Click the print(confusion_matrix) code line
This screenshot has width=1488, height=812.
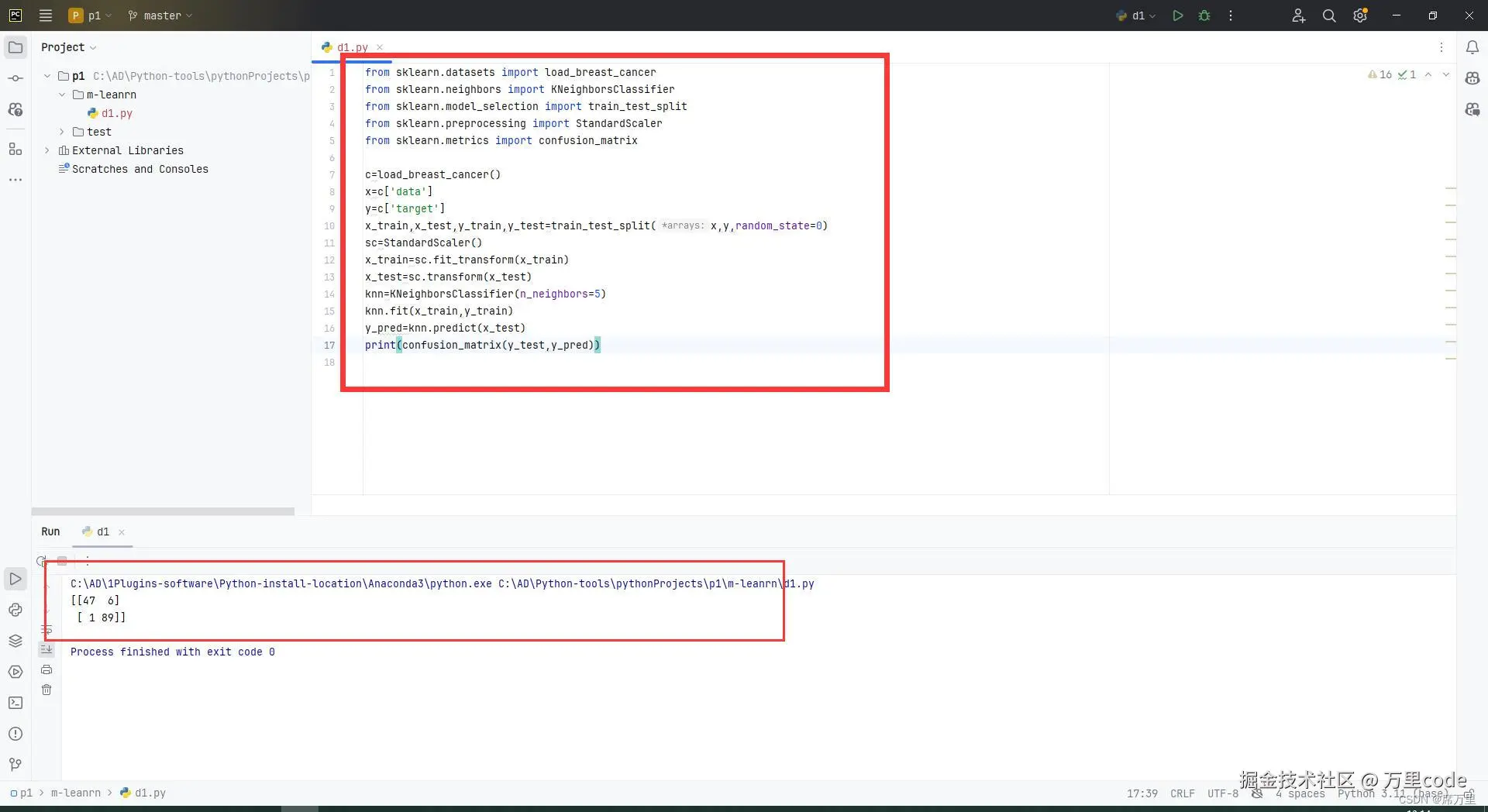pyautogui.click(x=483, y=345)
